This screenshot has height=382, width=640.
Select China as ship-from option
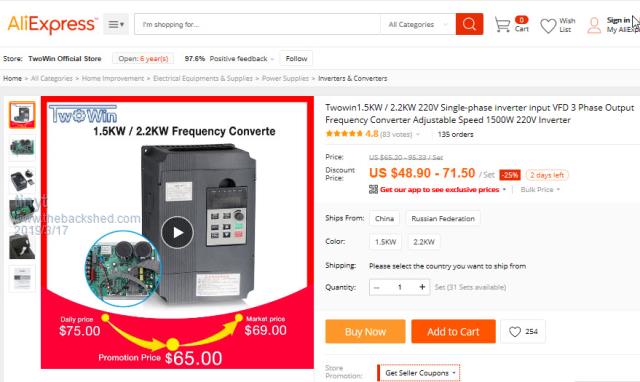(384, 218)
